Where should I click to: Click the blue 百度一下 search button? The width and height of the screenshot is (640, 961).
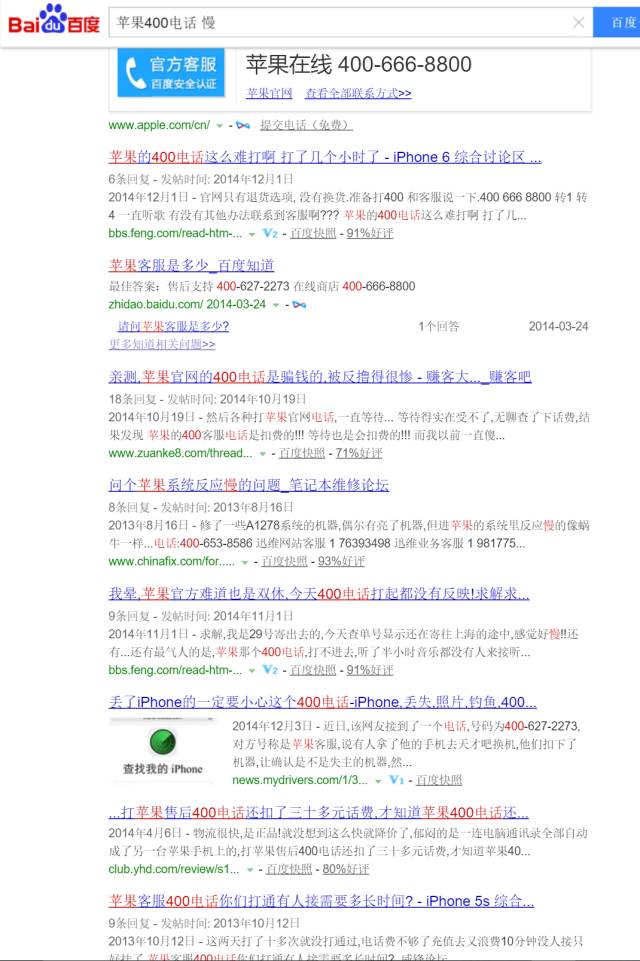[x=617, y=23]
